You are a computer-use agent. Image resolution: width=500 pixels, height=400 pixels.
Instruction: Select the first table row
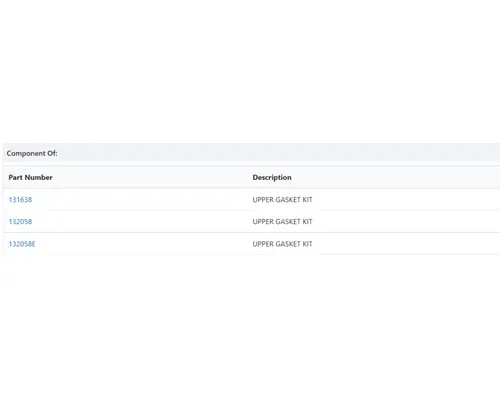pyautogui.click(x=252, y=200)
